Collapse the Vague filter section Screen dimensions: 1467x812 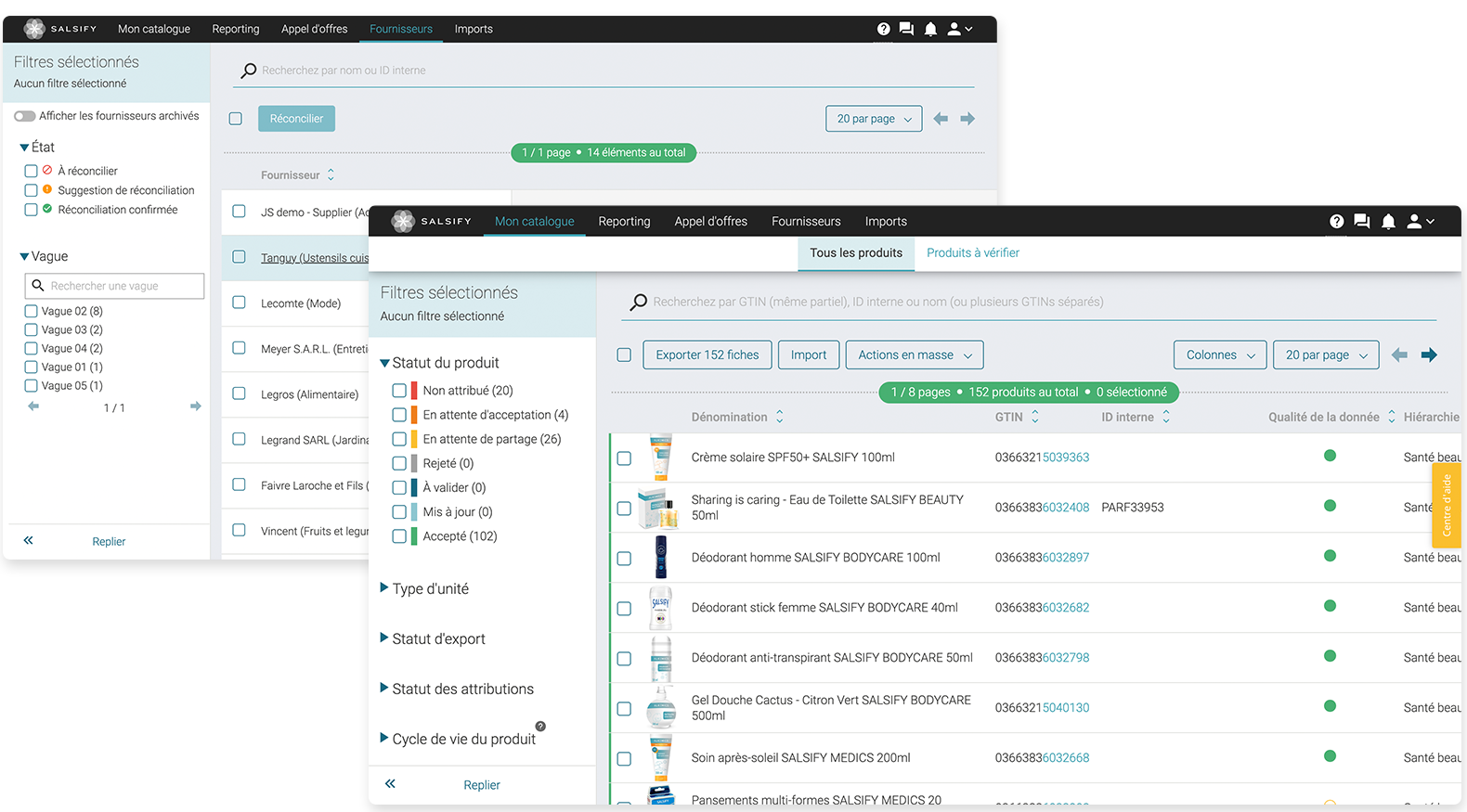[24, 256]
